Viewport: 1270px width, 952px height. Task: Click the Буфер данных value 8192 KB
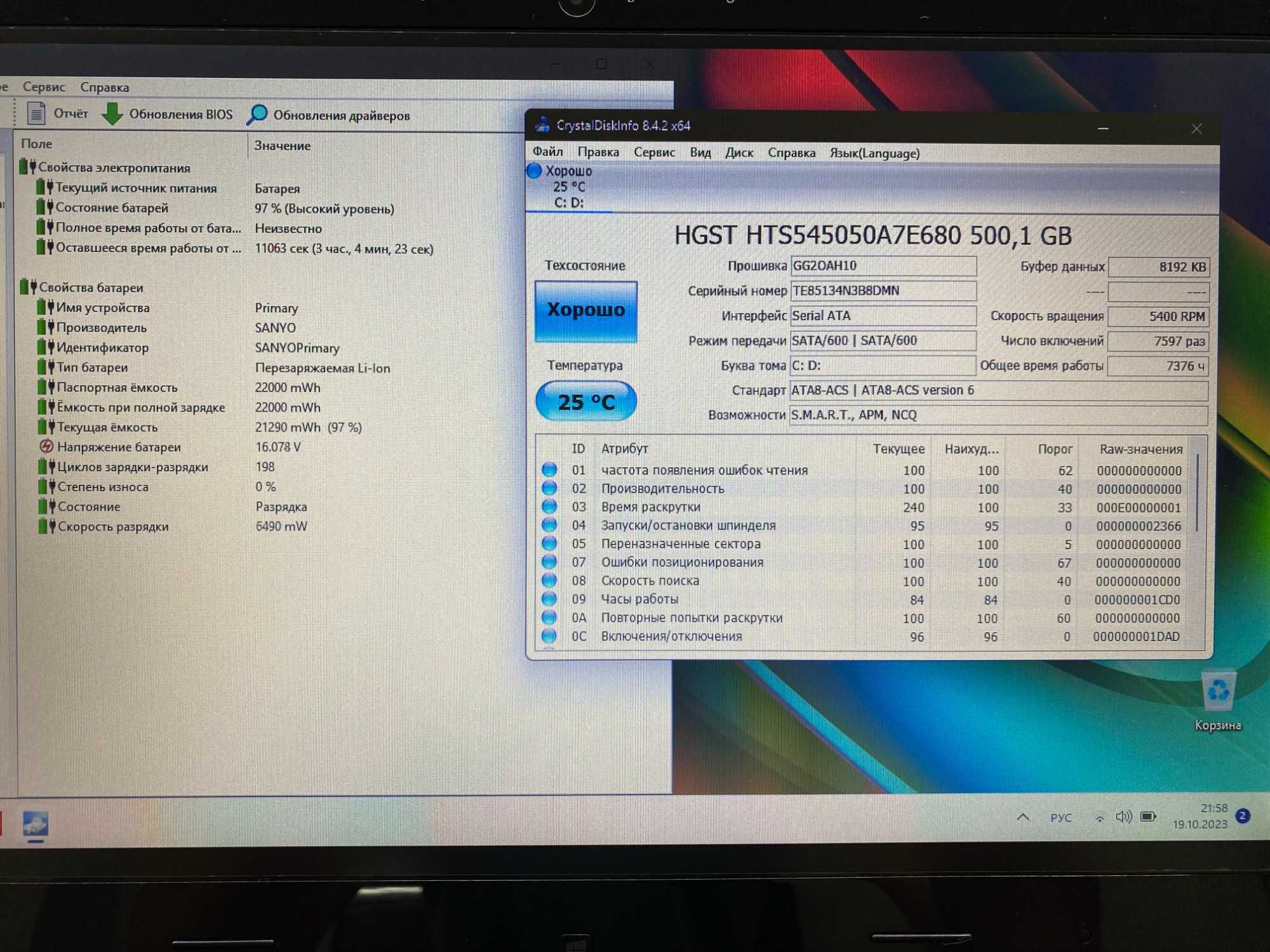click(1158, 267)
